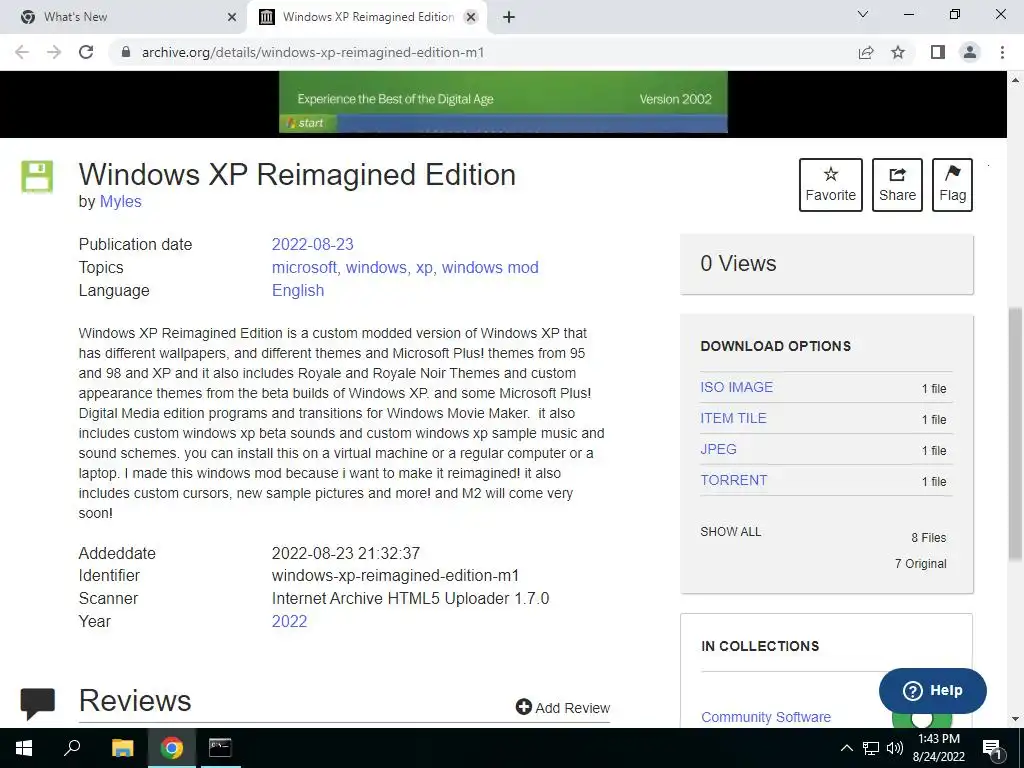Follow the 2022-08-23 publication date link

pyautogui.click(x=312, y=244)
